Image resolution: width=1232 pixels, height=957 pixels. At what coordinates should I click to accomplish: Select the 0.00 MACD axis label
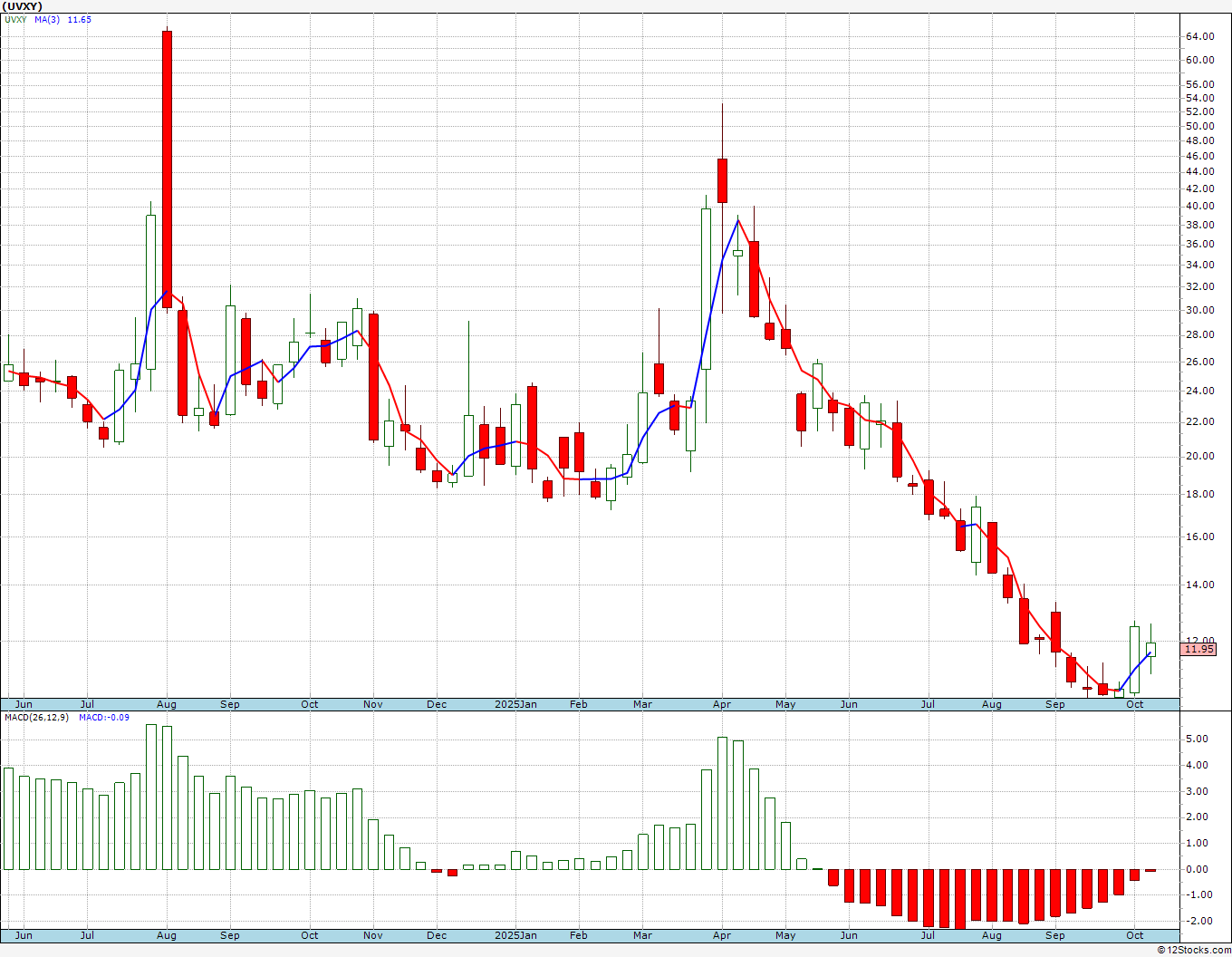coord(1198,869)
